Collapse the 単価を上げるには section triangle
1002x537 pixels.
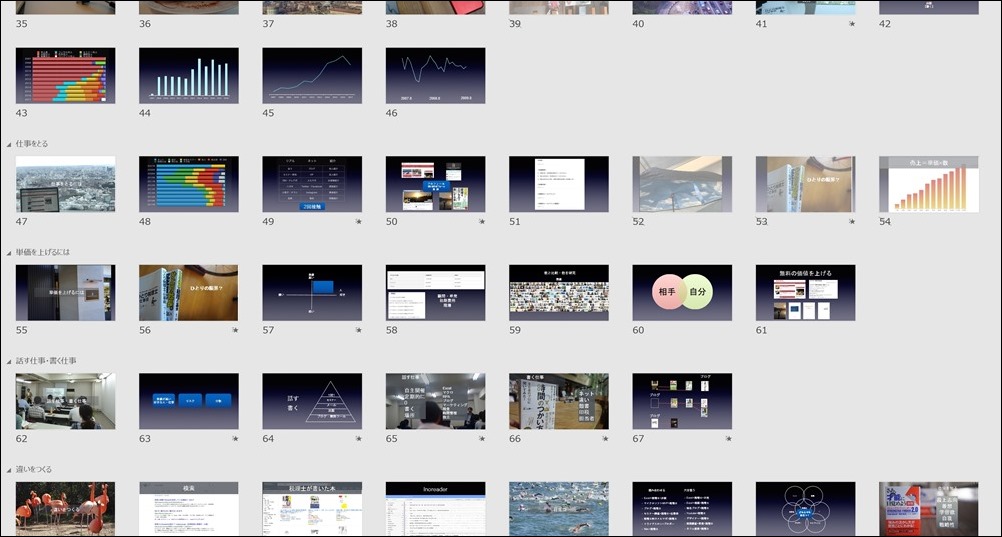tap(9, 253)
